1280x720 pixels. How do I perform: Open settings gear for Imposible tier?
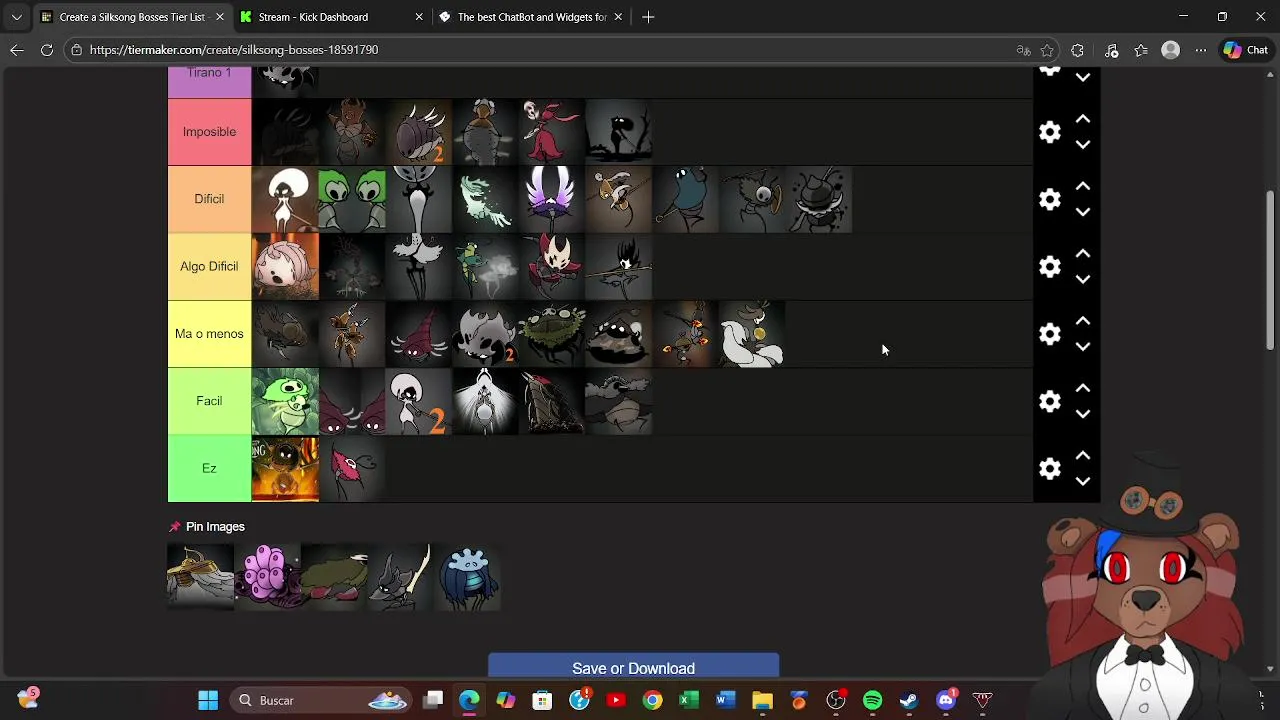(x=1049, y=132)
